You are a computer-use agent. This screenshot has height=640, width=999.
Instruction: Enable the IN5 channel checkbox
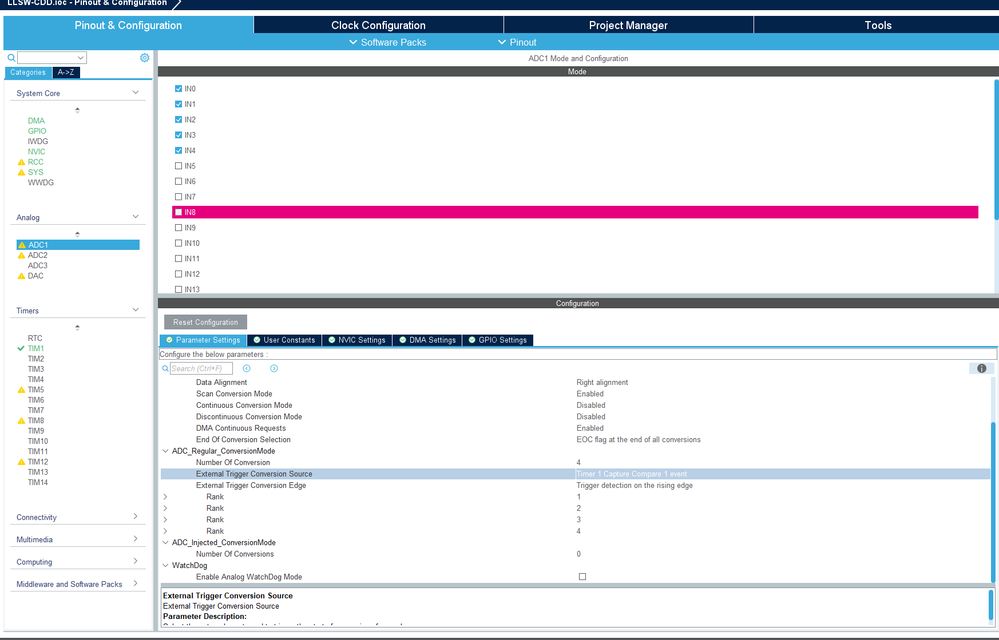[178, 166]
